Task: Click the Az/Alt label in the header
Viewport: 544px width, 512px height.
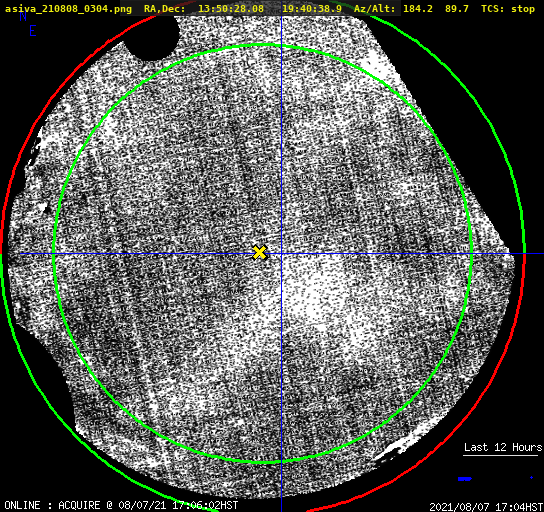Action: tap(374, 9)
